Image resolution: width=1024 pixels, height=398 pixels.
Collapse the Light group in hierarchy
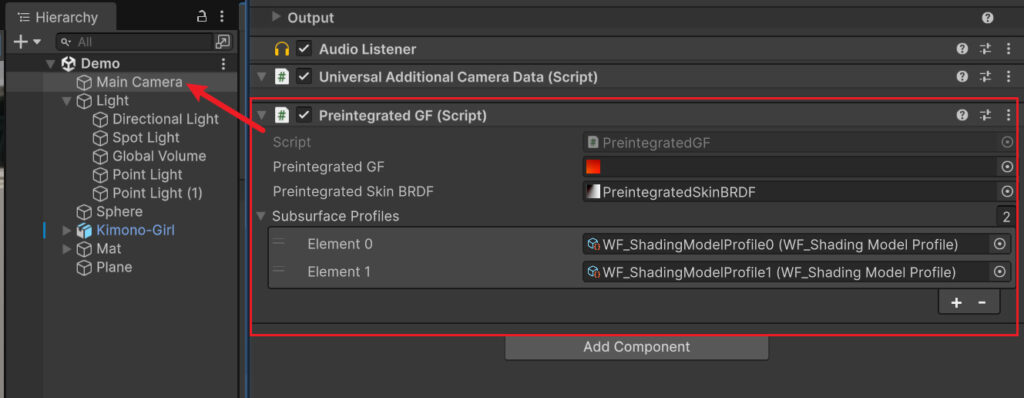pos(66,101)
